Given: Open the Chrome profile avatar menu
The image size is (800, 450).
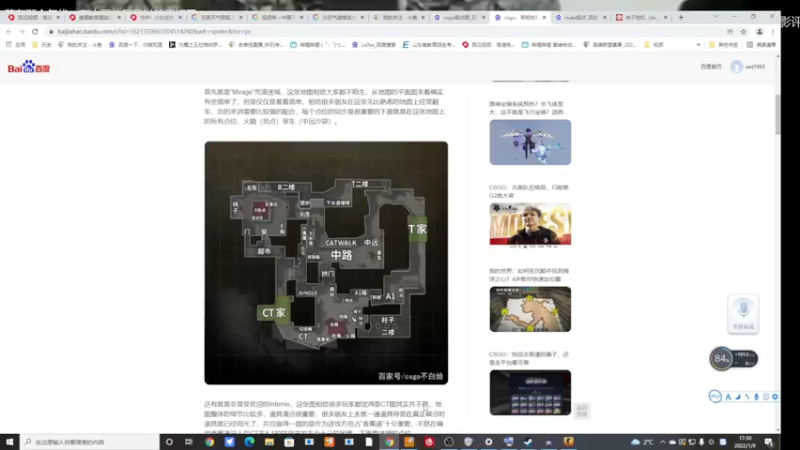Looking at the screenshot, I should 759,32.
